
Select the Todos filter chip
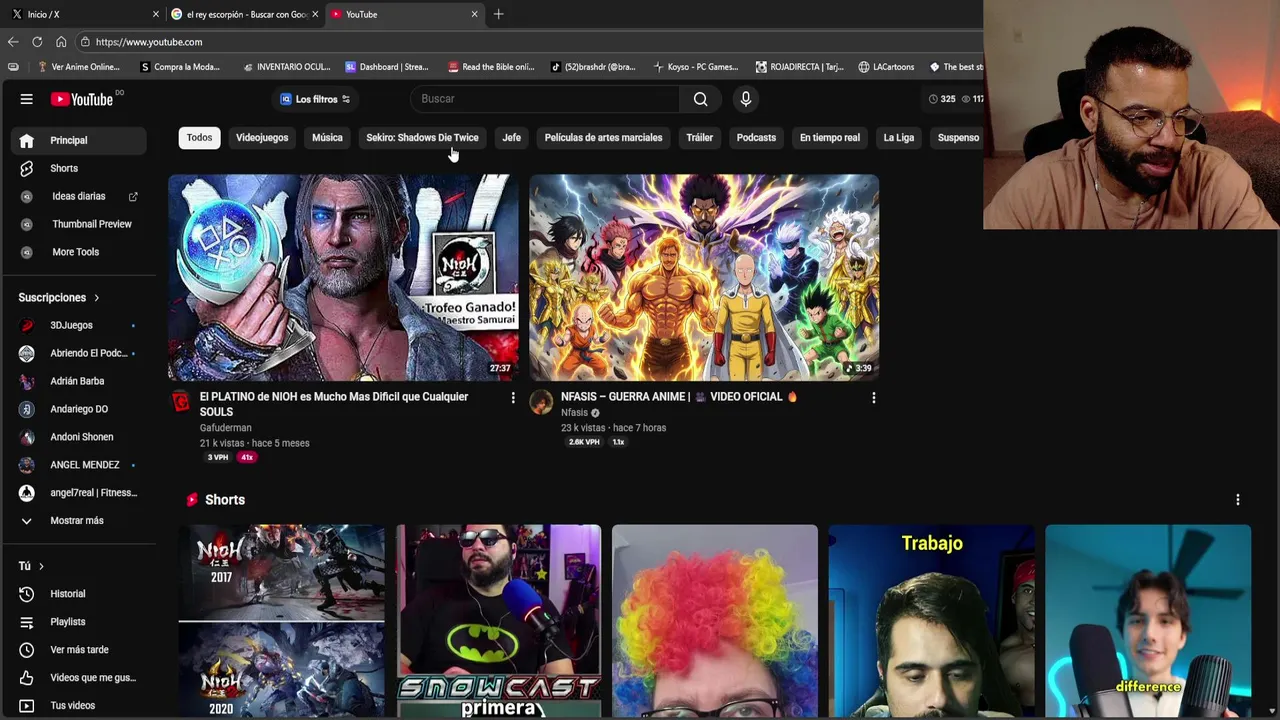[x=199, y=138]
